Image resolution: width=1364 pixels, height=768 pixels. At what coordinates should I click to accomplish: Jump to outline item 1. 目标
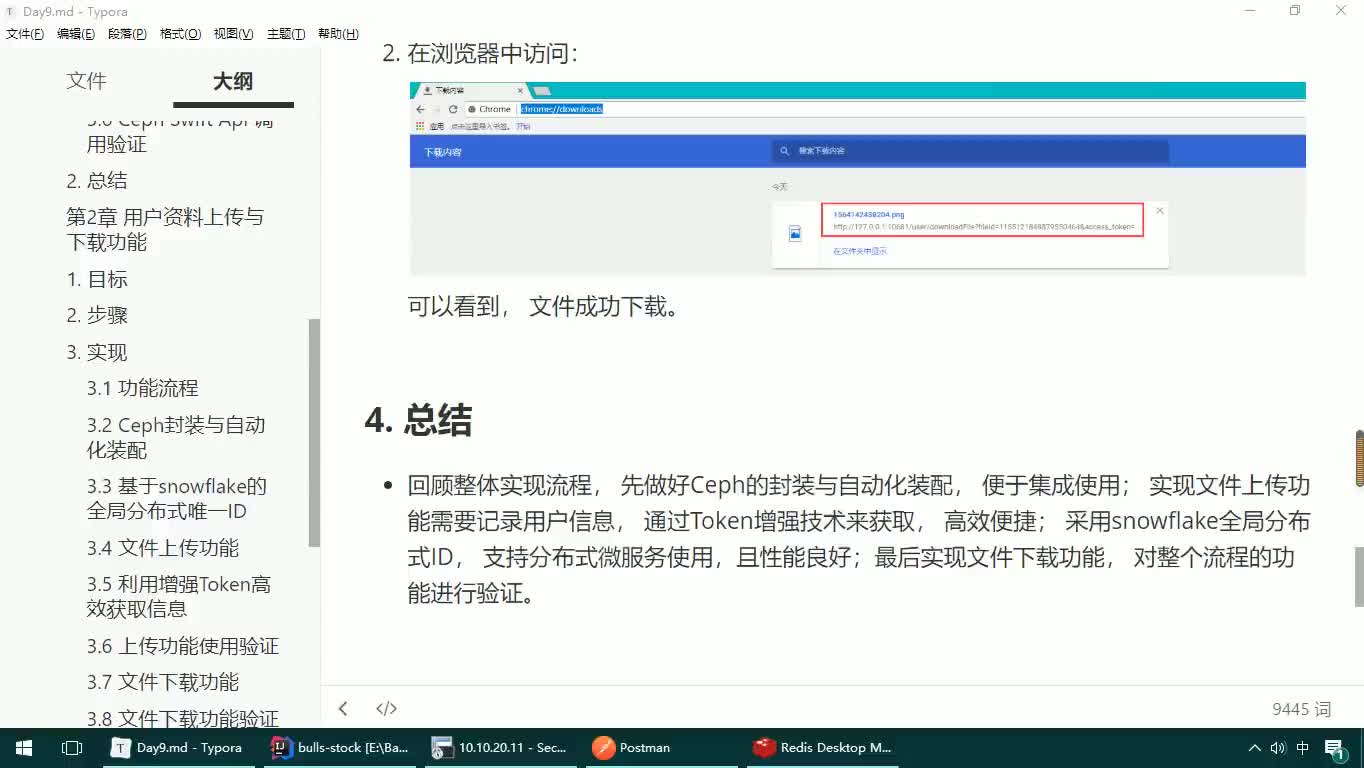(x=97, y=279)
